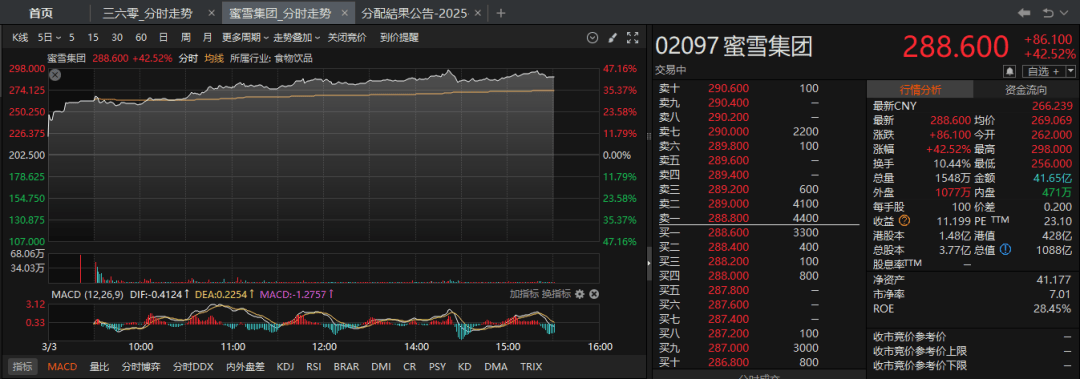Close the 三六零_分时走势 tab
This screenshot has width=1080, height=379.
click(211, 13)
